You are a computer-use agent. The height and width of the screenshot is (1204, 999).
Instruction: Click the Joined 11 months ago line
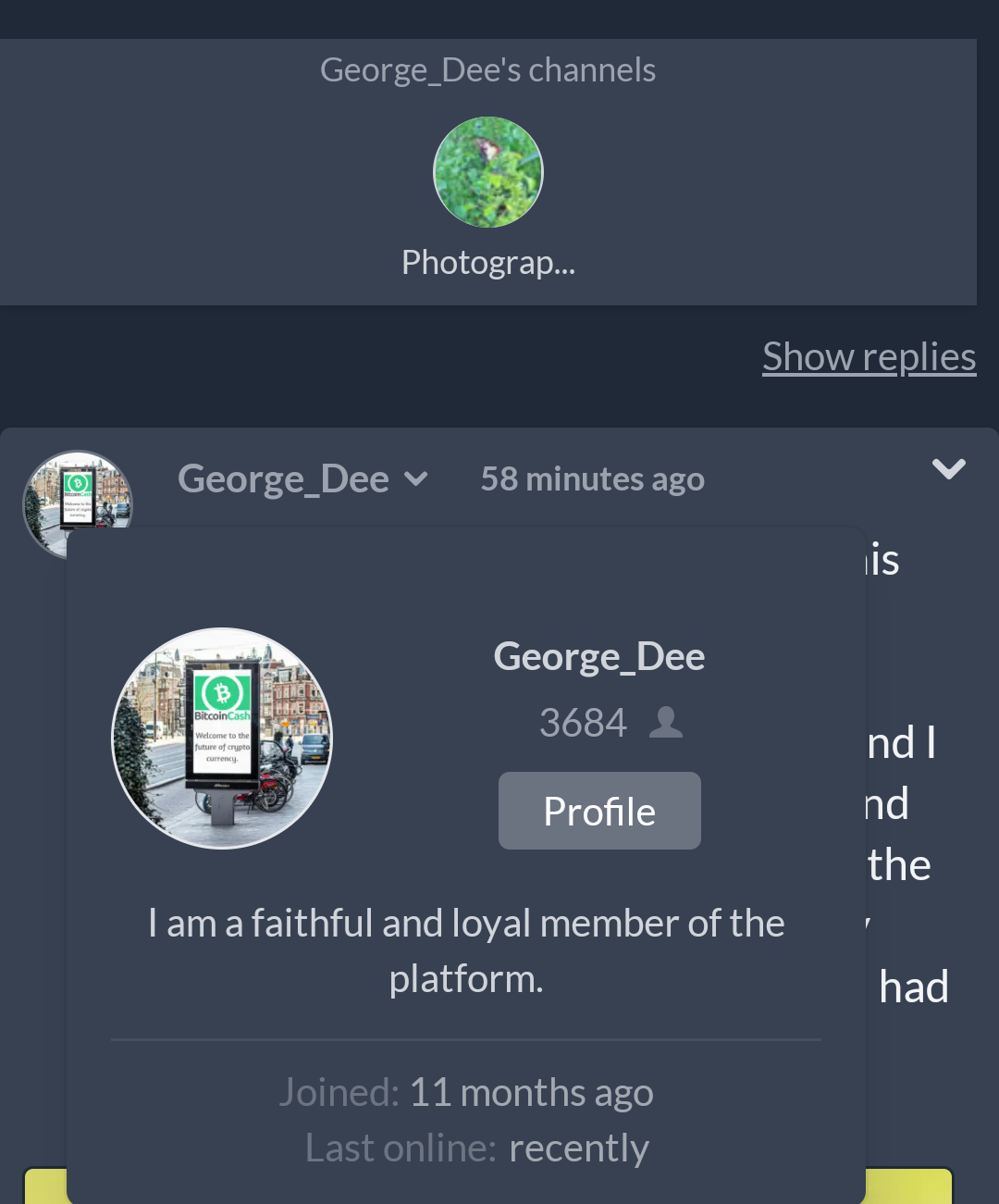tap(466, 1093)
